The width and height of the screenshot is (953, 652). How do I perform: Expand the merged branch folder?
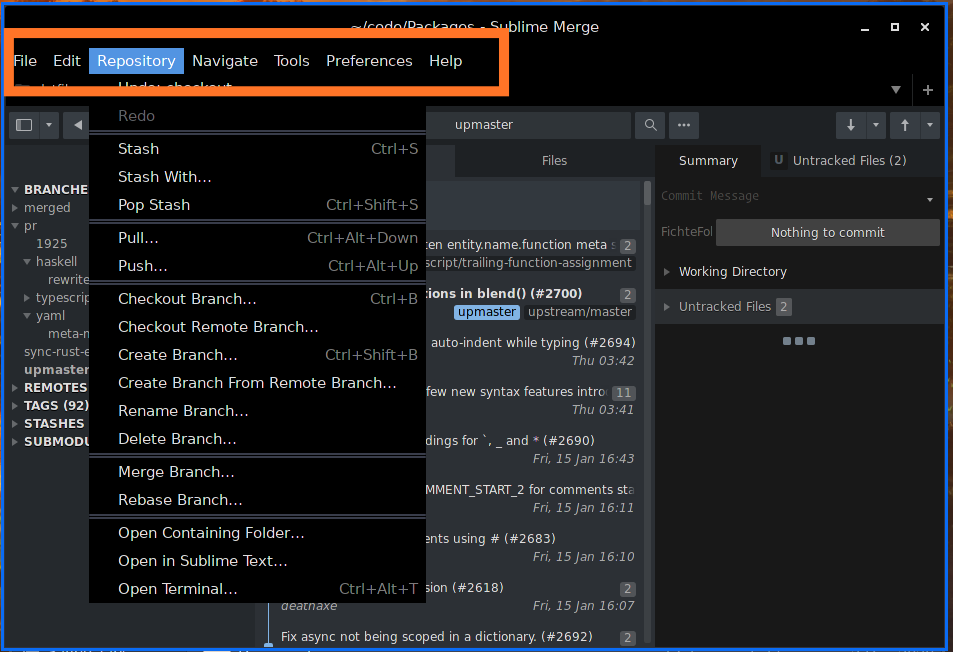[15, 208]
